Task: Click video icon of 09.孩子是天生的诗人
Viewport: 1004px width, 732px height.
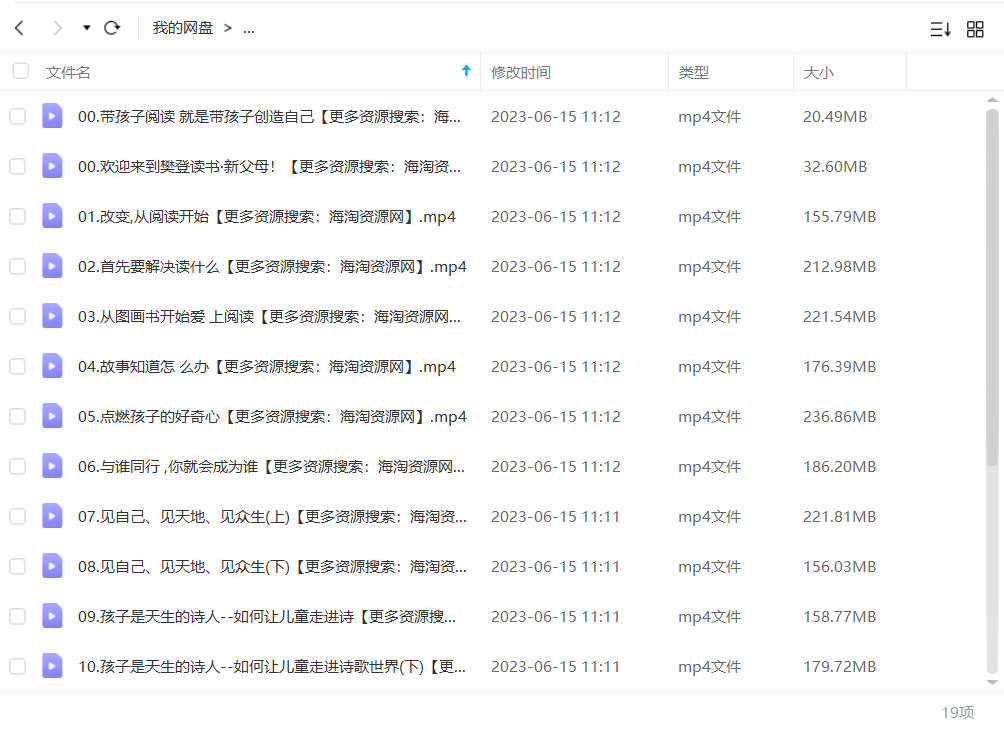Action: tap(52, 615)
